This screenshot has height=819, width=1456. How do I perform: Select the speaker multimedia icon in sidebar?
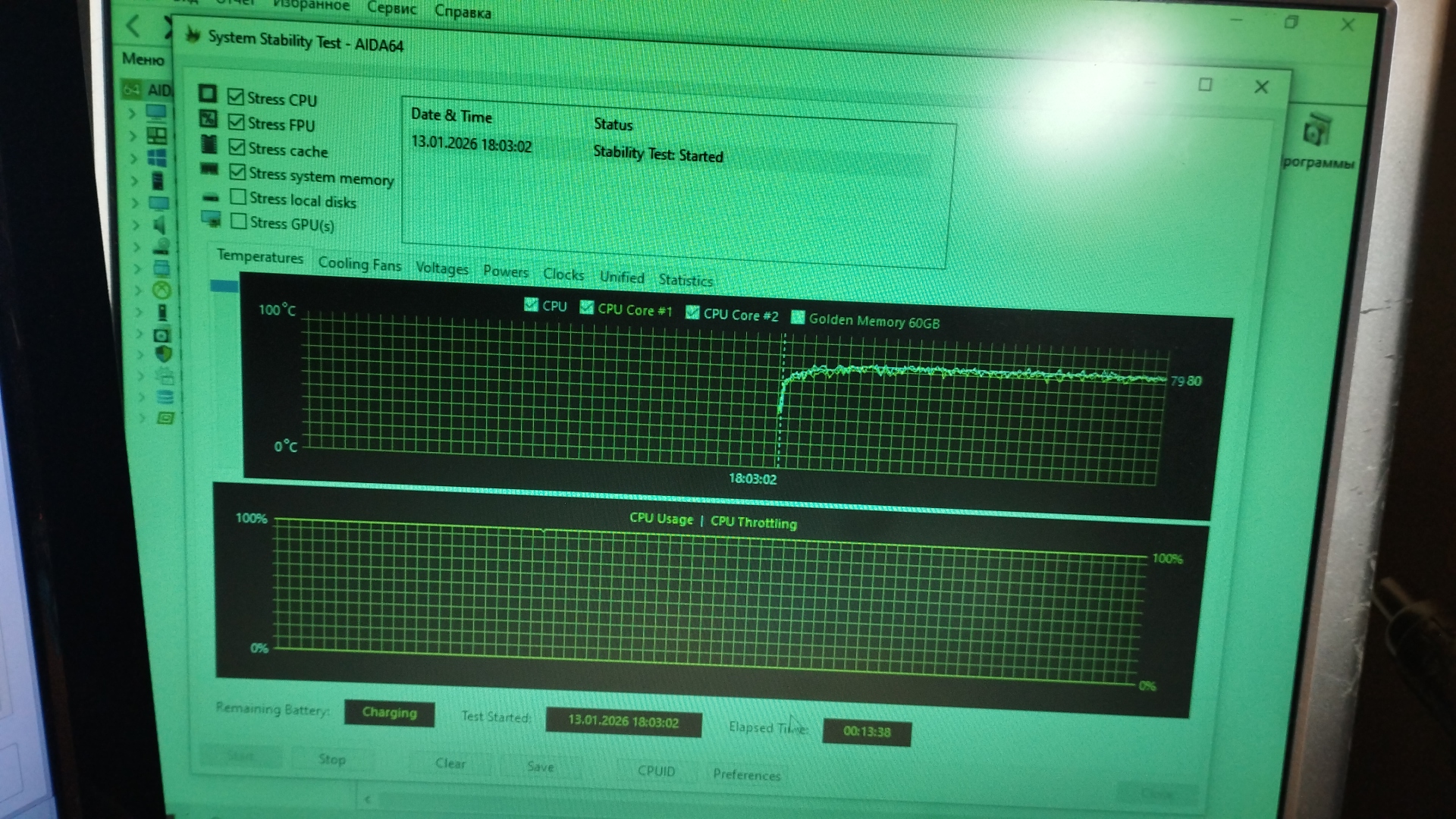click(x=159, y=224)
